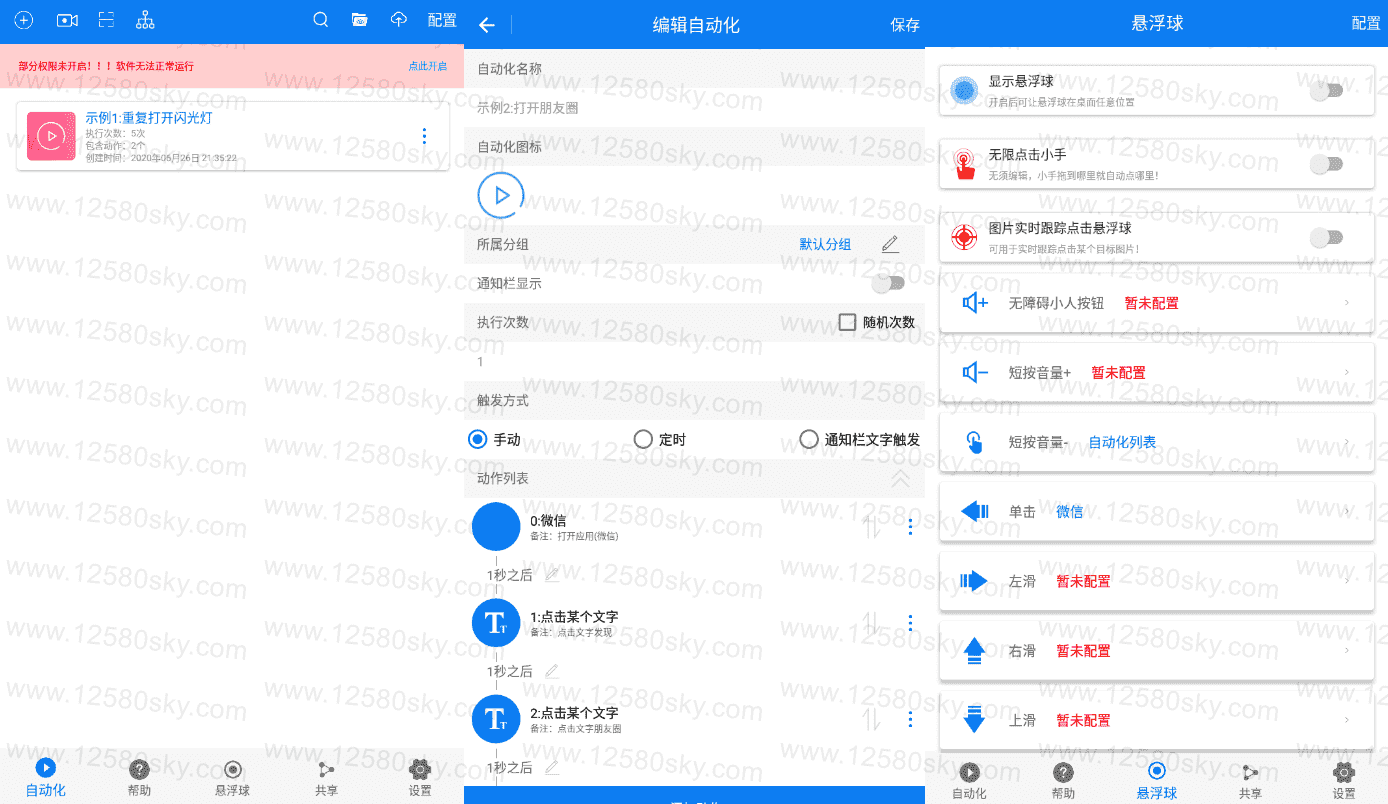This screenshot has height=804, width=1388.
Task: Tap reorder arrows for 1:点击某个文字
Action: [x=872, y=623]
